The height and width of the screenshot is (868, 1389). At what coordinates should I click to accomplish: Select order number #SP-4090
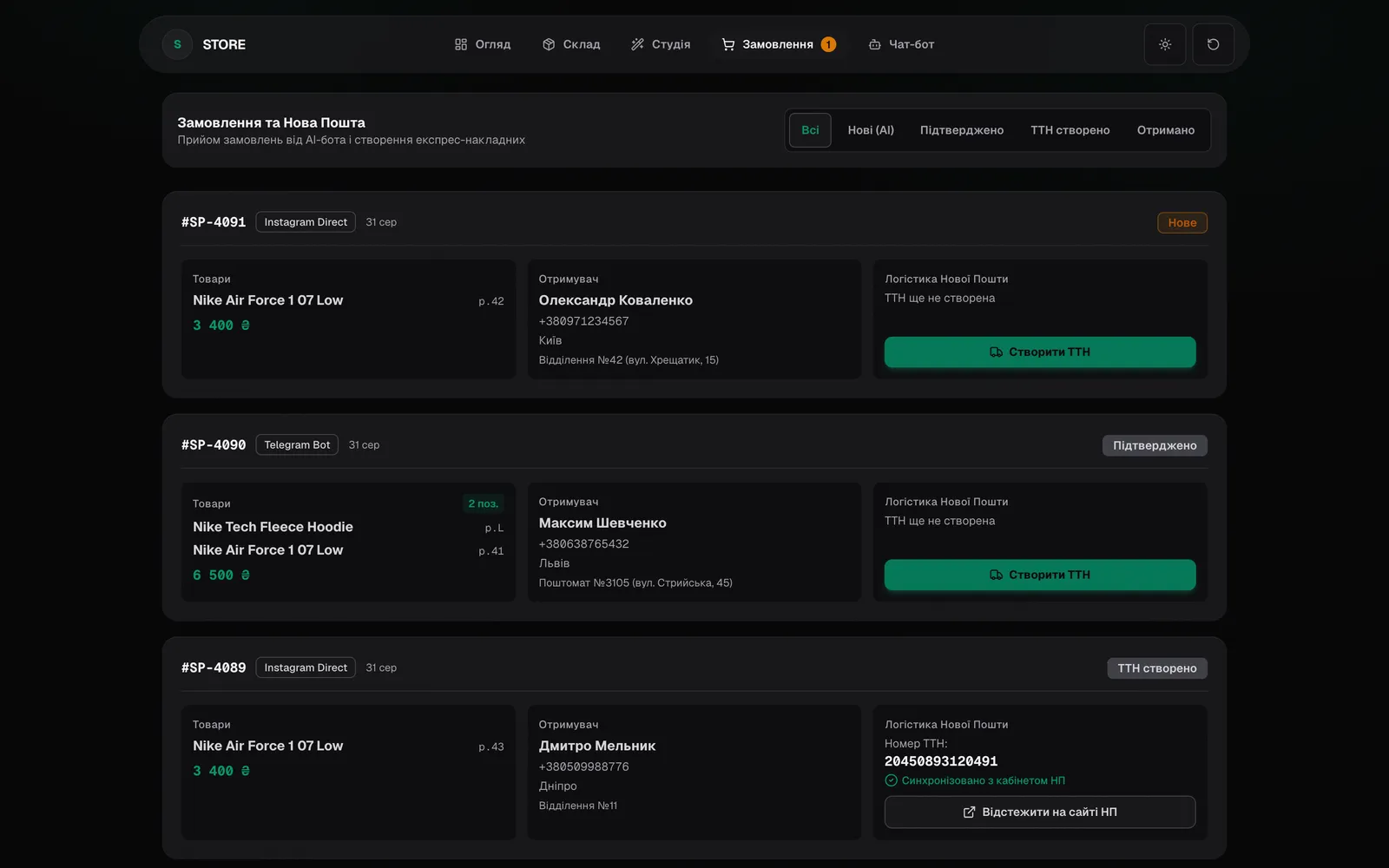pyautogui.click(x=214, y=445)
